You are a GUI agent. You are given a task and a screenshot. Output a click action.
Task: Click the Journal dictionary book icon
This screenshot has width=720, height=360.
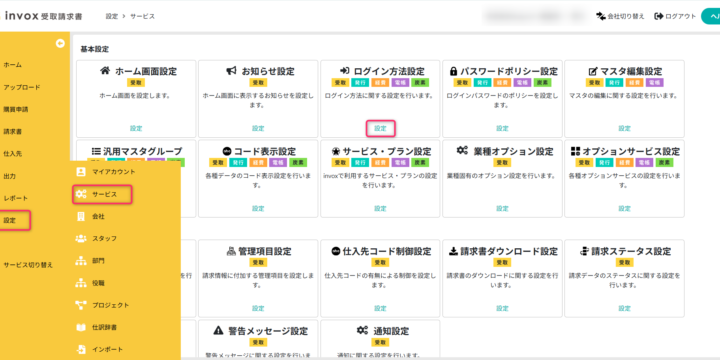point(81,327)
